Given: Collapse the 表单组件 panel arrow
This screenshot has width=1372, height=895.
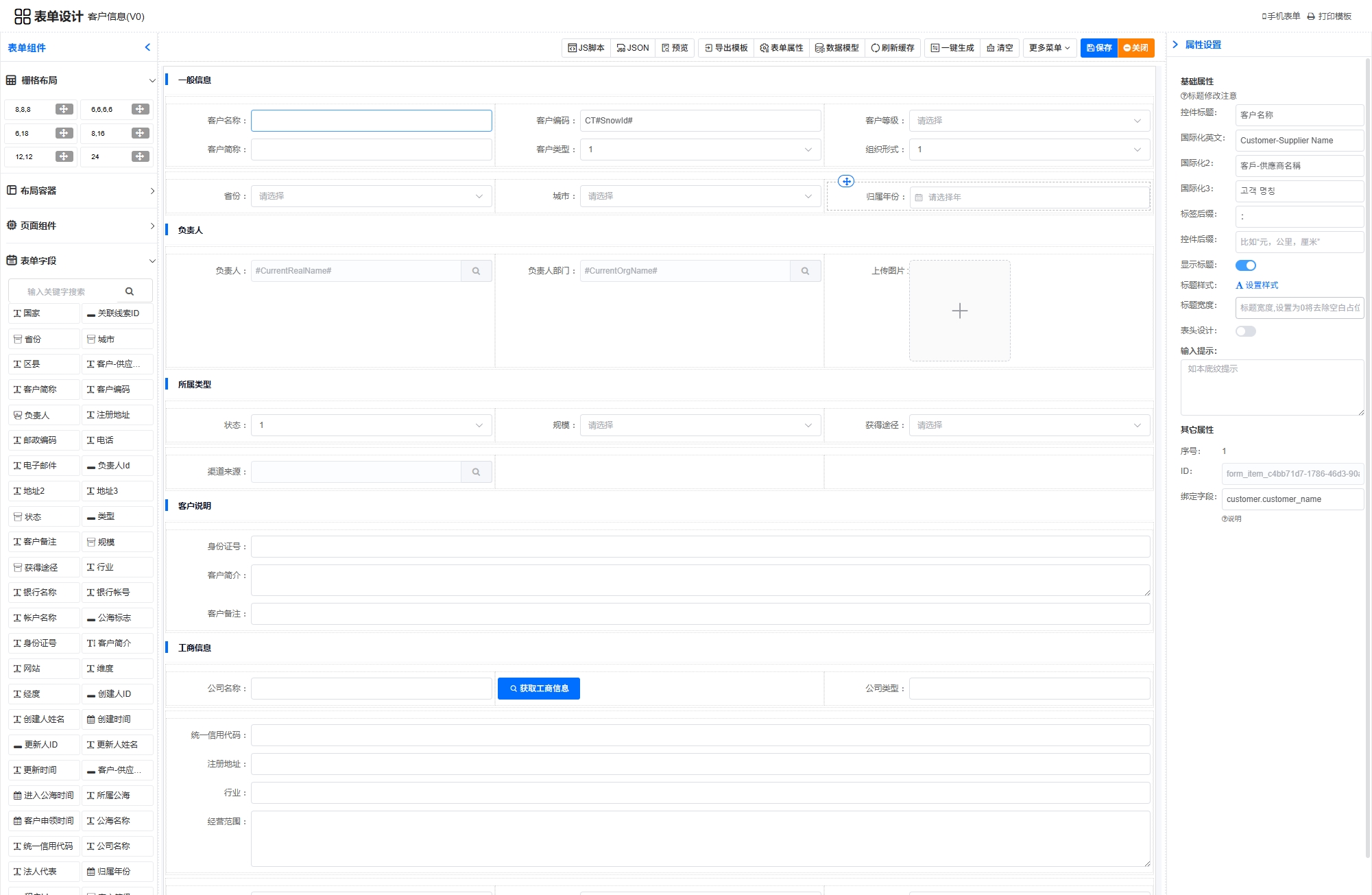Looking at the screenshot, I should pyautogui.click(x=147, y=47).
